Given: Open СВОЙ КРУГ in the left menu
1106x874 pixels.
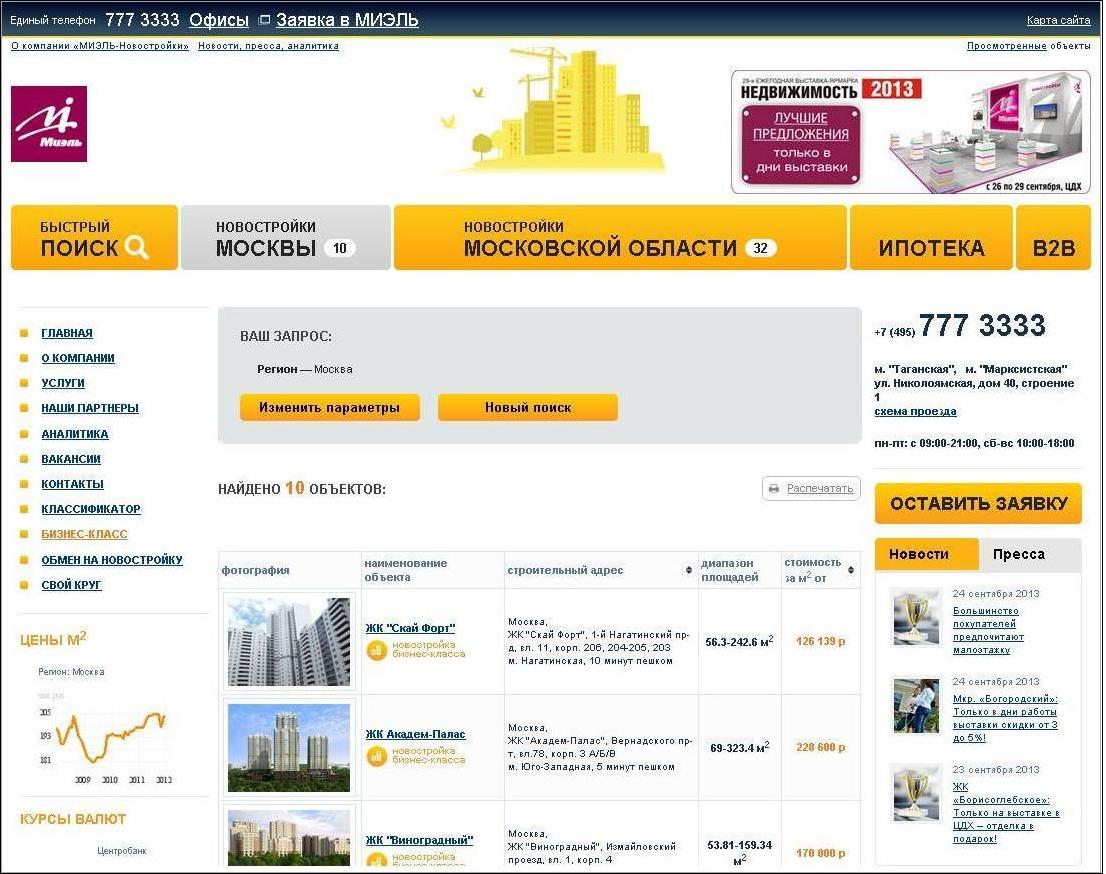Looking at the screenshot, I should [71, 585].
